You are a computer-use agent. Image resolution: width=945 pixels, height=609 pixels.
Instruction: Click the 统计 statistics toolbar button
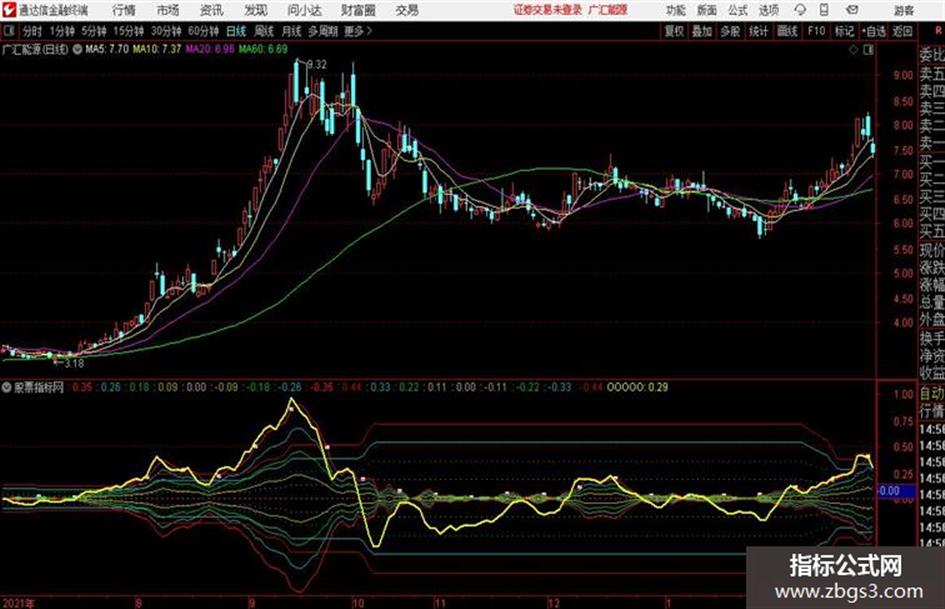[759, 31]
